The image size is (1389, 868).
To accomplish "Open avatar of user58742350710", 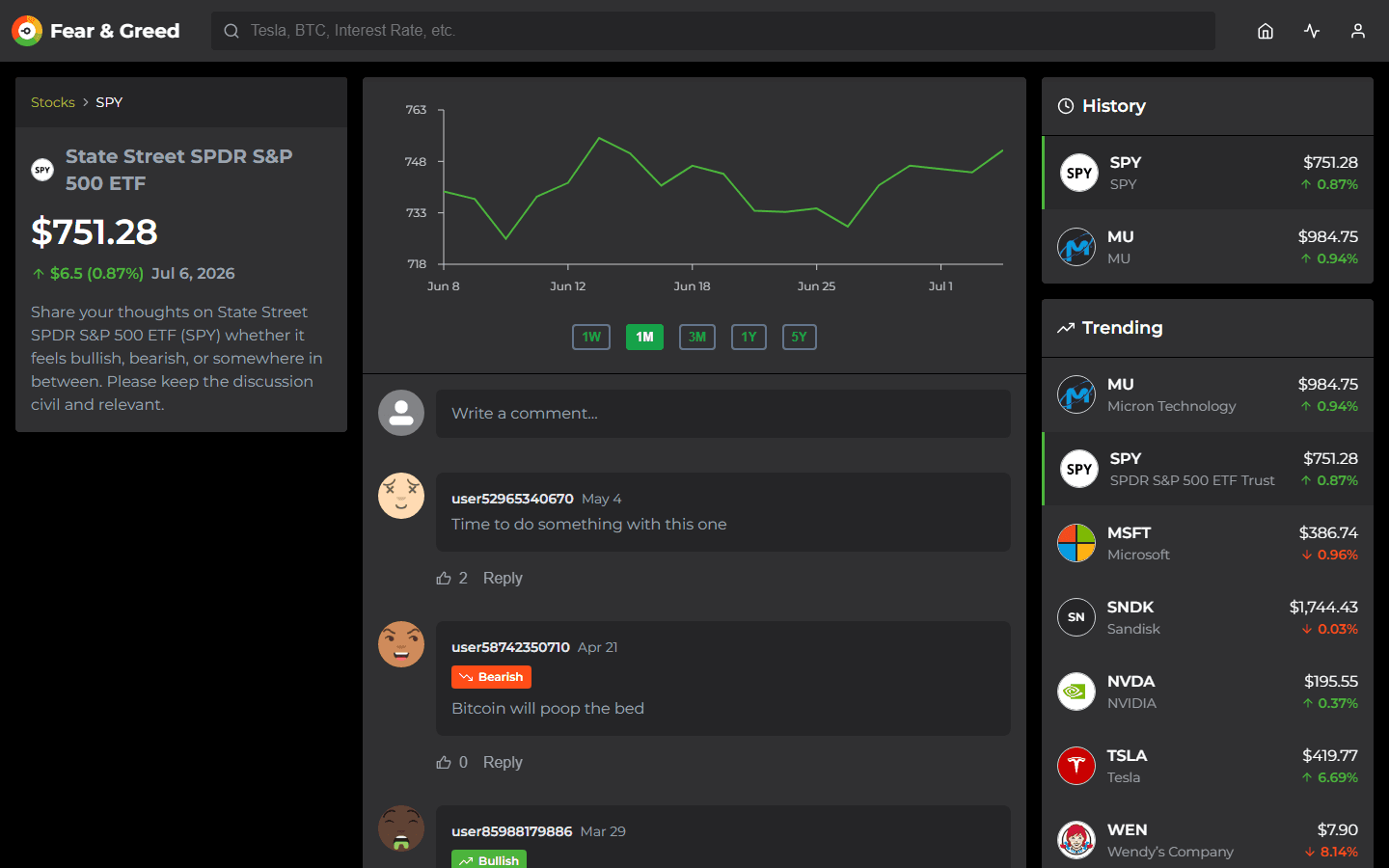I will 401,644.
